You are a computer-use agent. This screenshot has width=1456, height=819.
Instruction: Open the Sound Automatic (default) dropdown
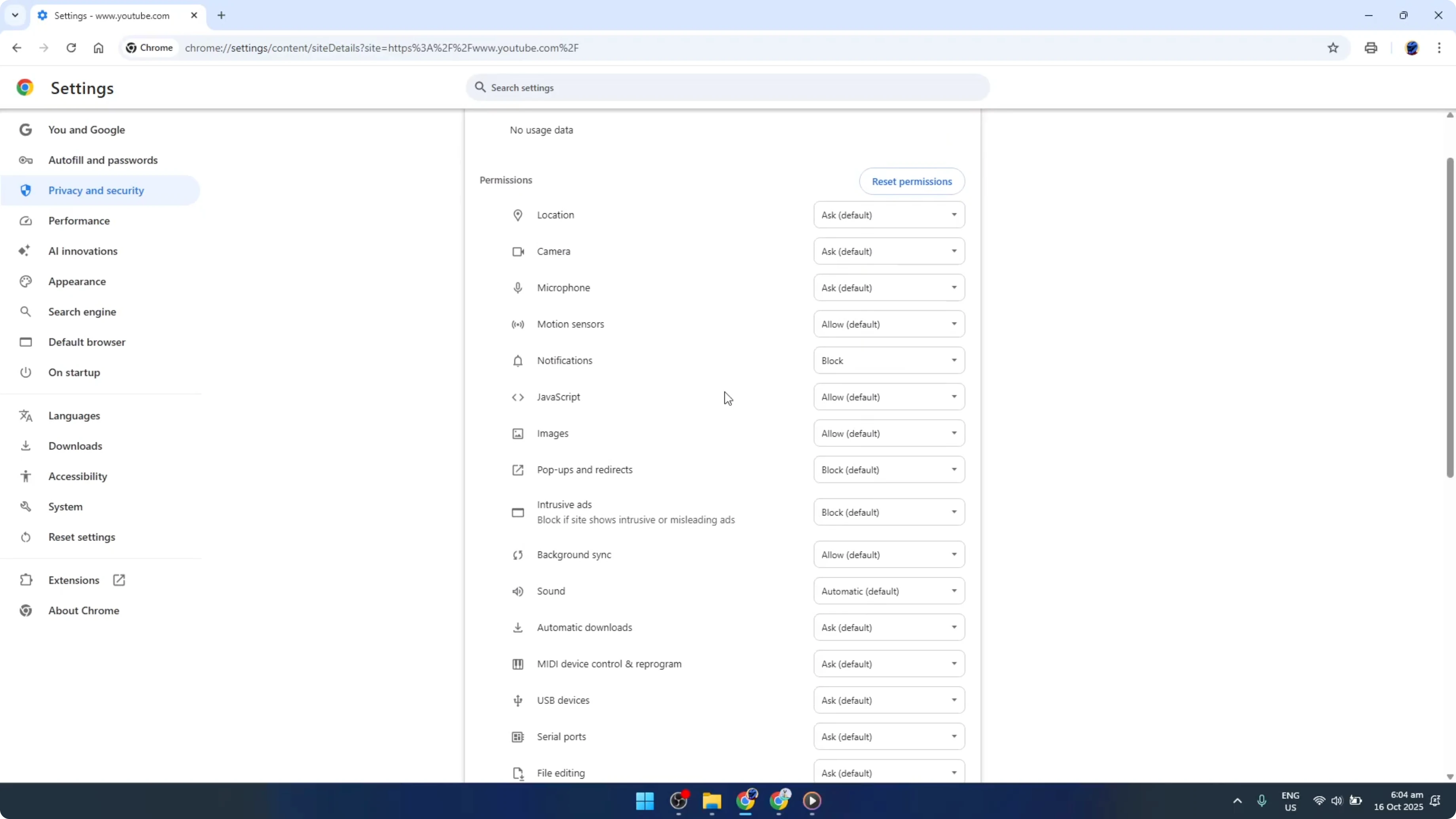[x=888, y=591]
